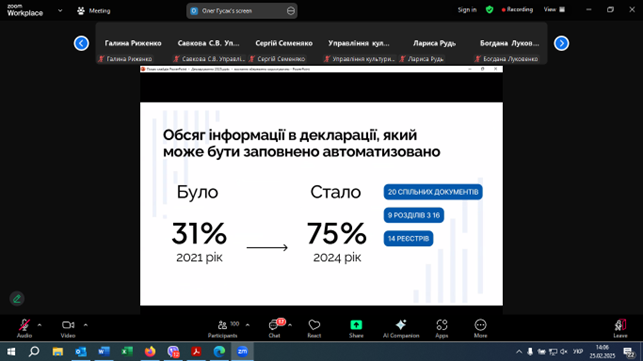Open the More options ellipsis icon
Image resolution: width=643 pixels, height=361 pixels.
point(480,325)
